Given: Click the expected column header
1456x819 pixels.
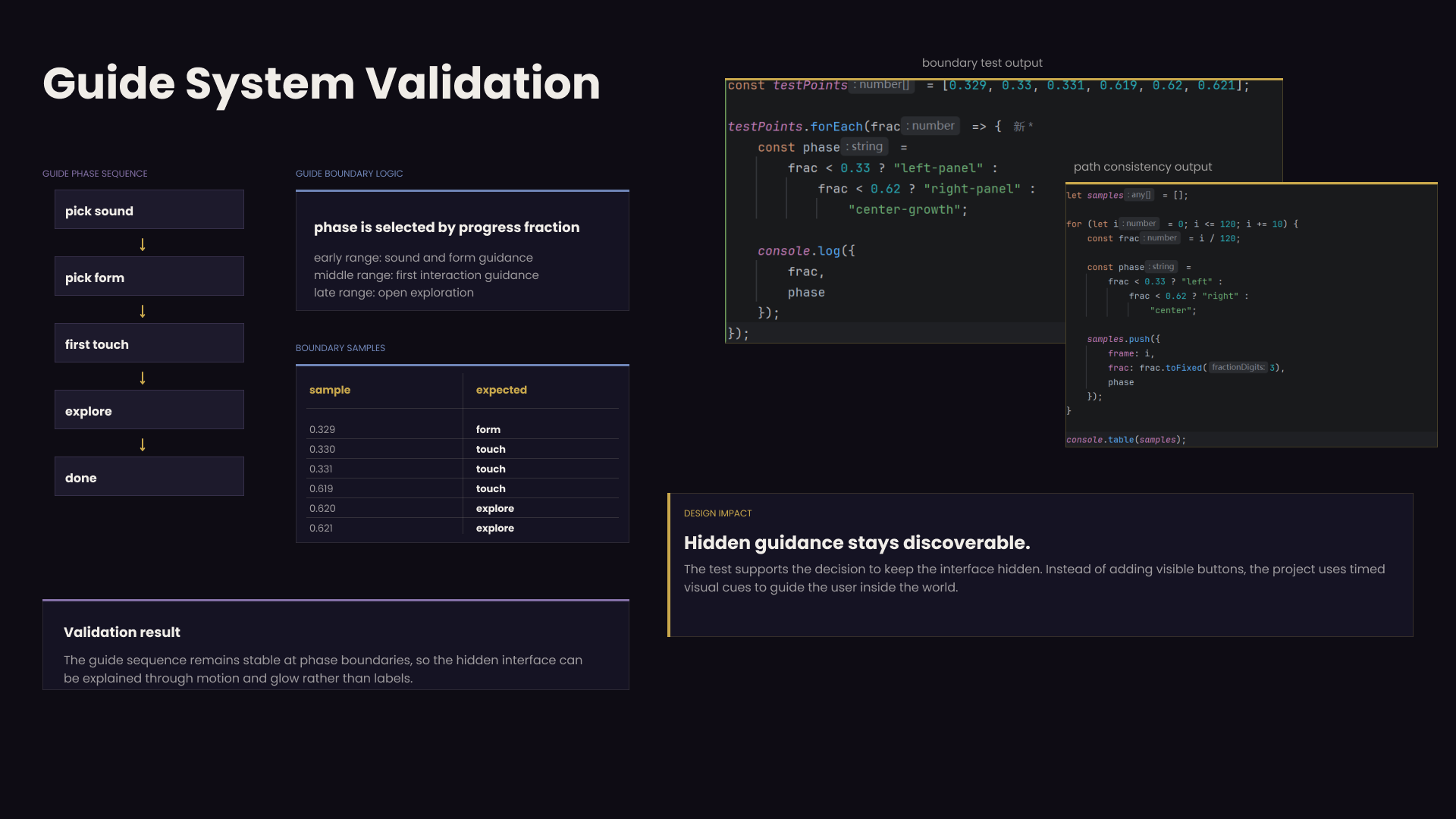Looking at the screenshot, I should 501,390.
